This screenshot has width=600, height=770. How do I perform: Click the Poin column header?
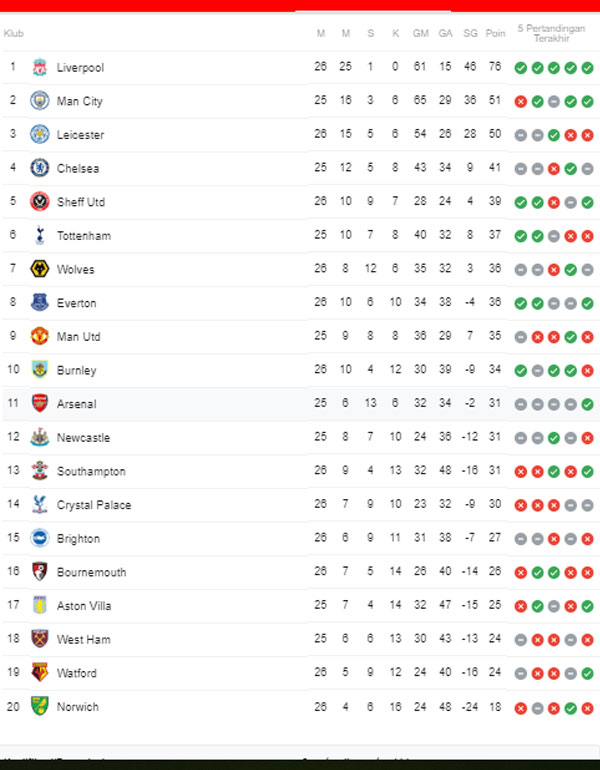495,33
